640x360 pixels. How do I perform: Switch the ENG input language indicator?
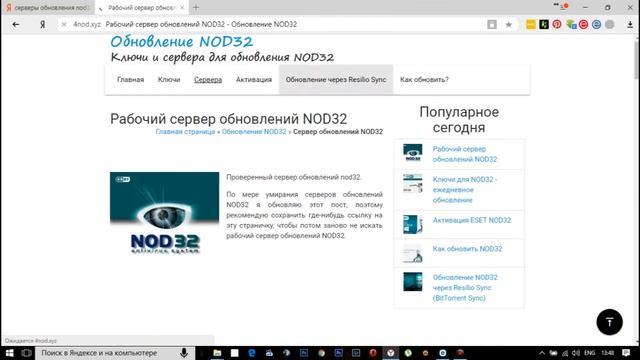[x=589, y=353]
